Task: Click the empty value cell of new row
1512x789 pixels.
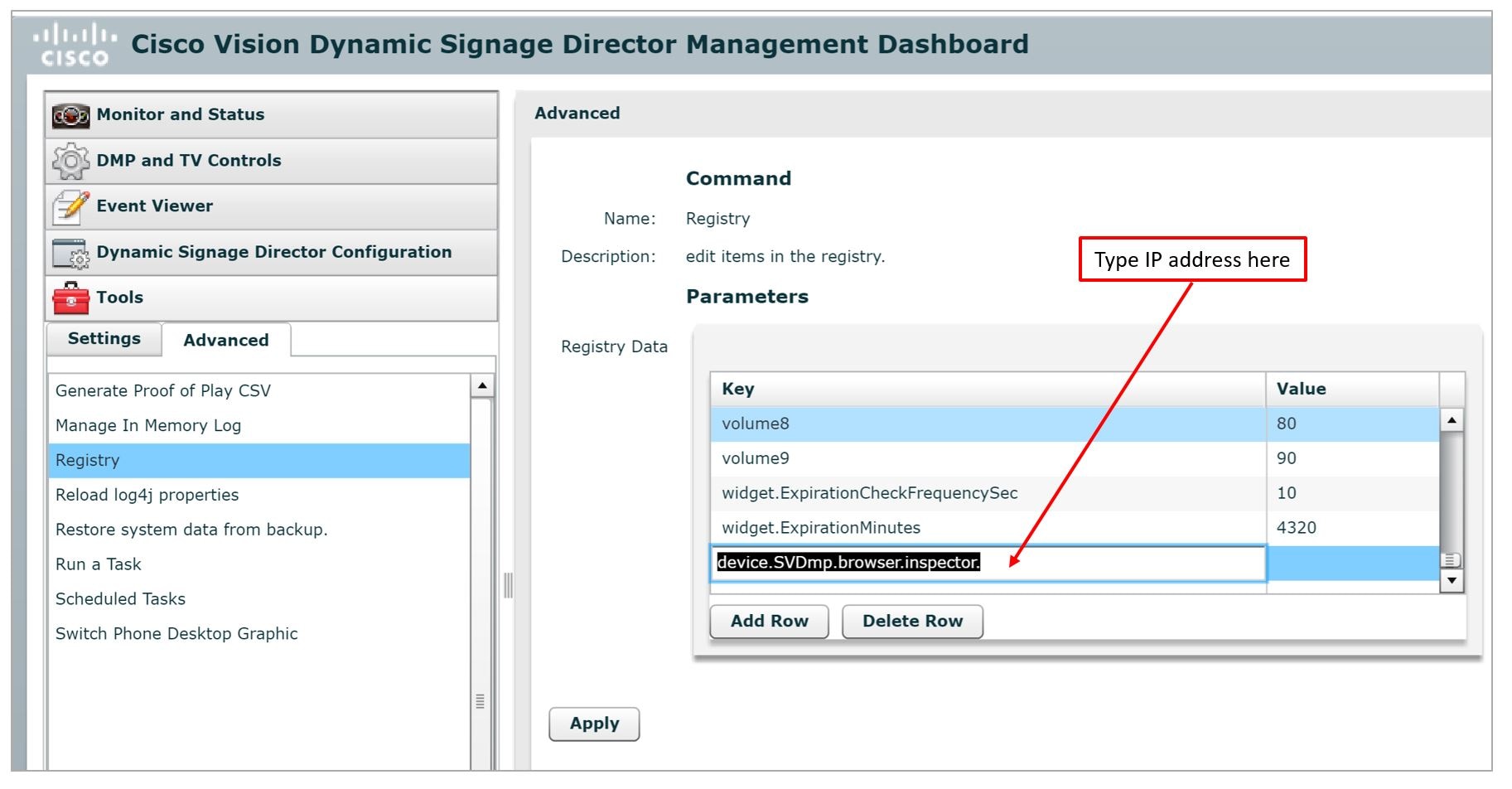Action: pyautogui.click(x=1352, y=564)
